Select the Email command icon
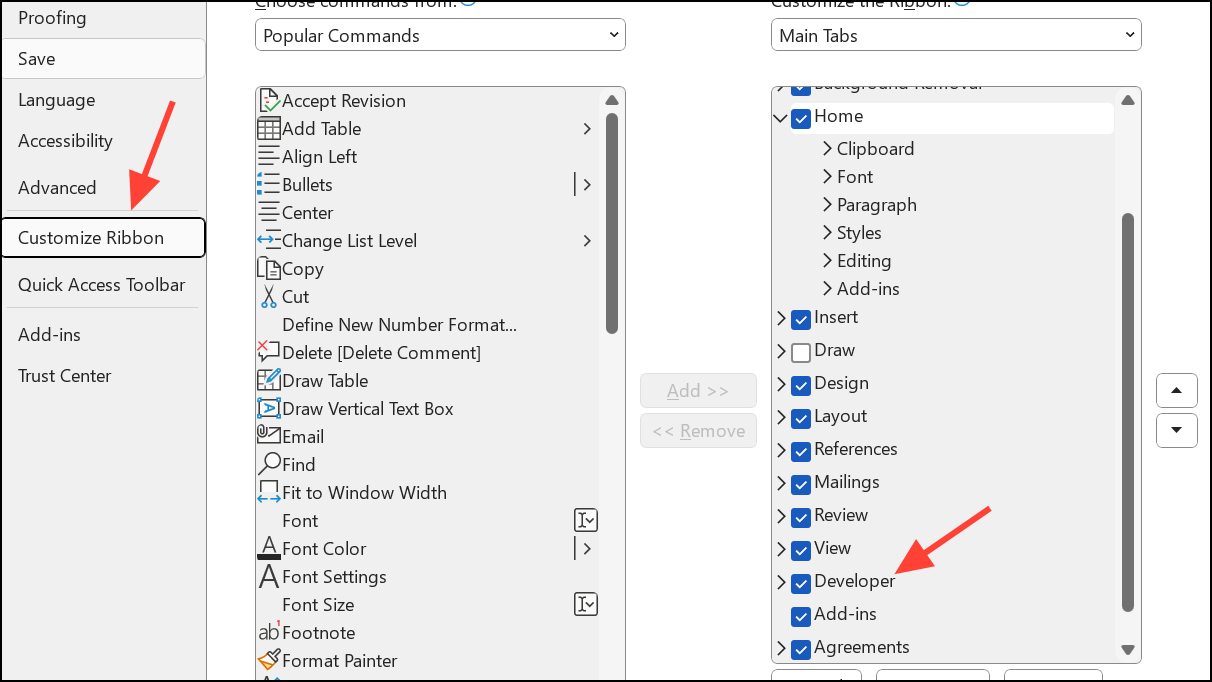 click(x=302, y=436)
